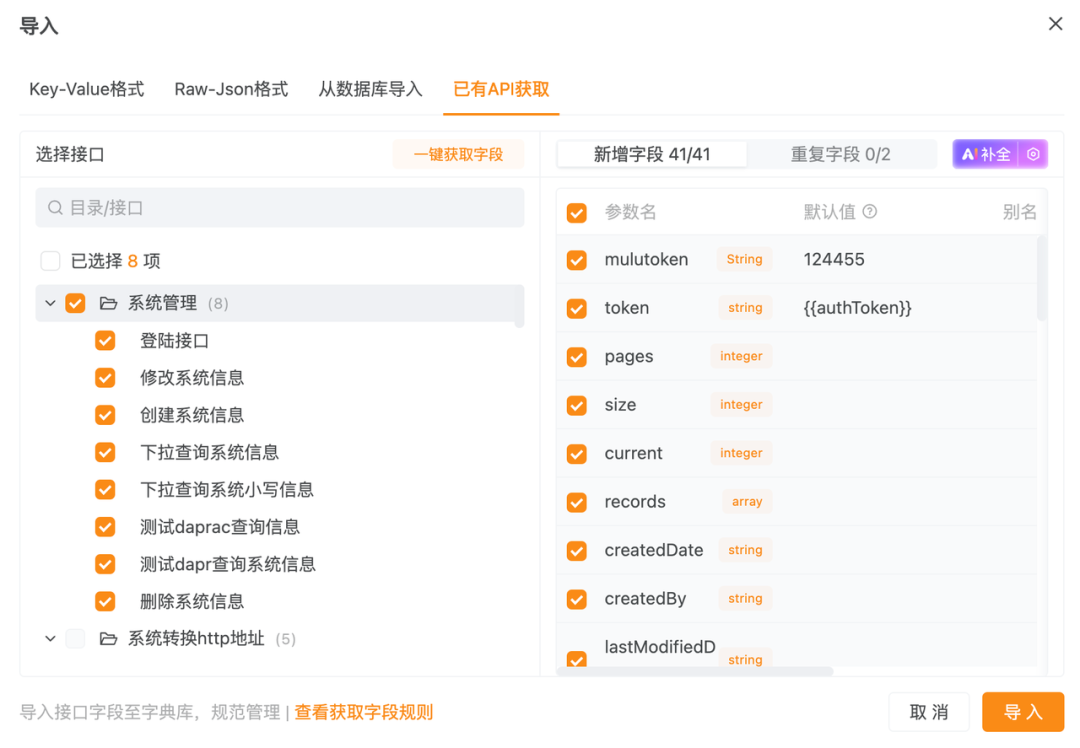Close the 导入 dialog with the X
This screenshot has height=748, width=1080.
1055,23
